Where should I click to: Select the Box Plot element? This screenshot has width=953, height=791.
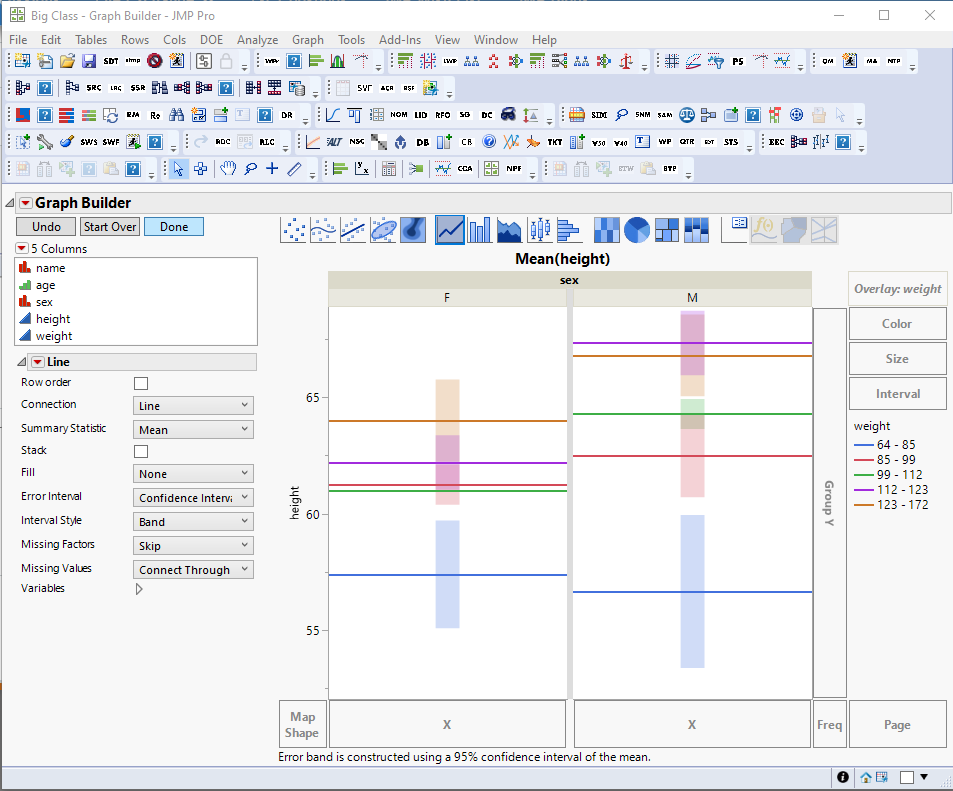(539, 230)
